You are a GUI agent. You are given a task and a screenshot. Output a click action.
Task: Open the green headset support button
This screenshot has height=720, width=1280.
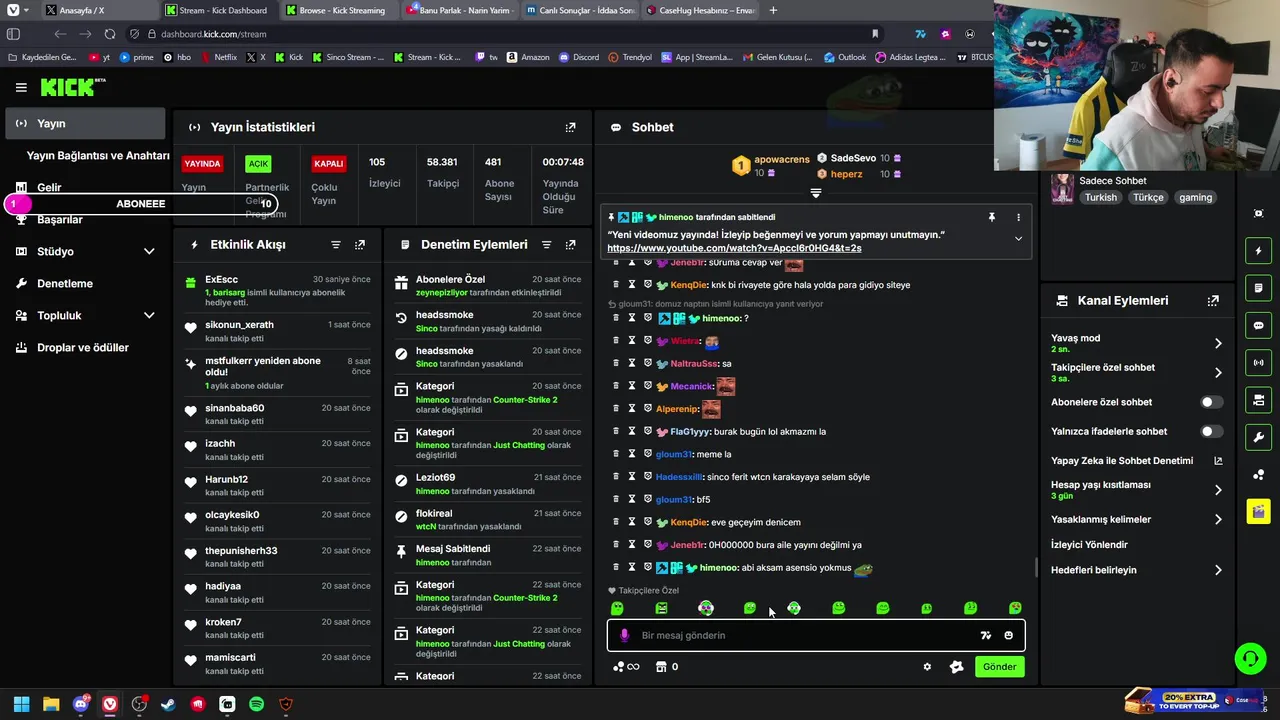[1251, 658]
